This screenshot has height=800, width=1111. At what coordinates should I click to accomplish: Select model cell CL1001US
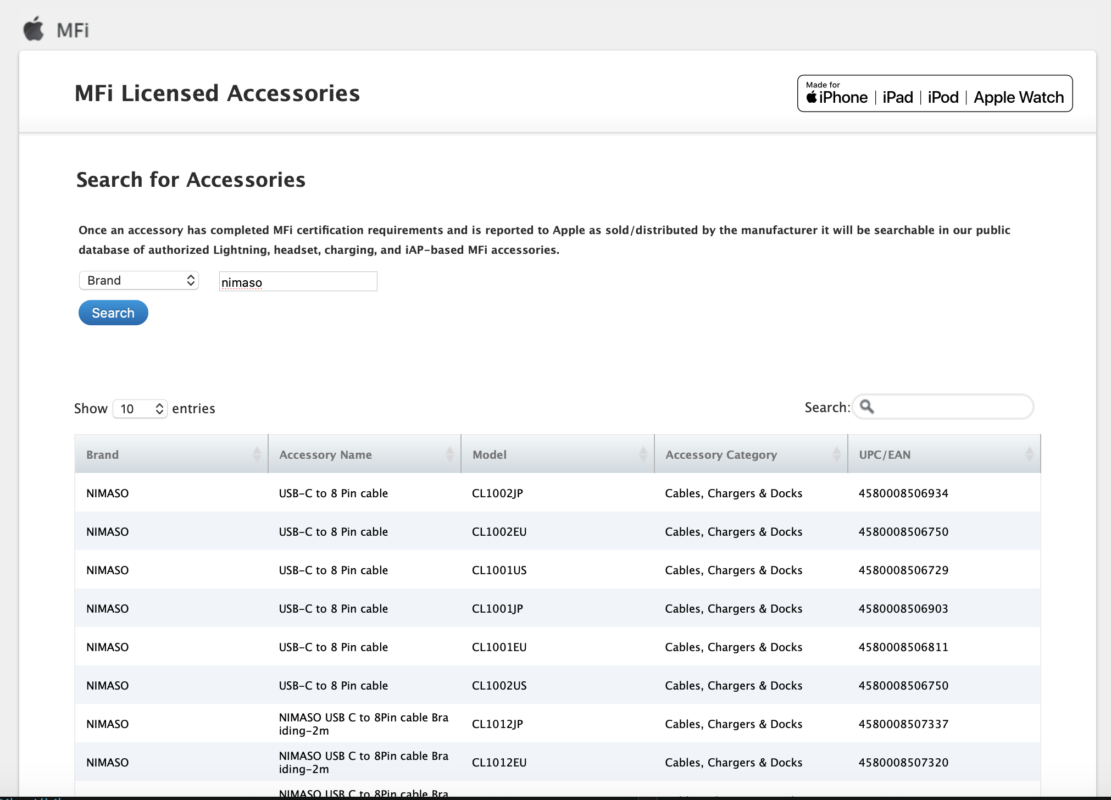[x=499, y=570]
